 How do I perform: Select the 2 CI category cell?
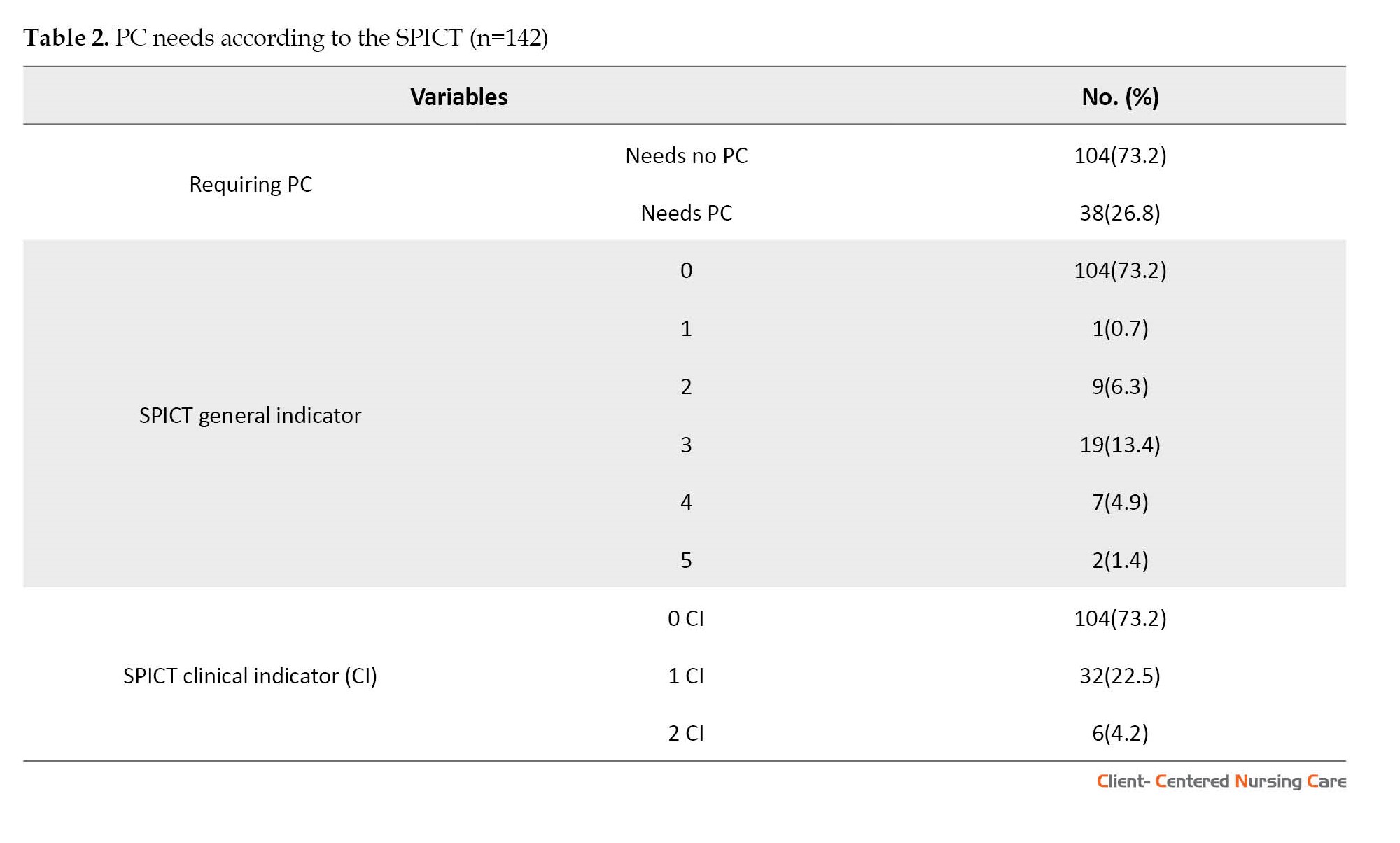[686, 733]
